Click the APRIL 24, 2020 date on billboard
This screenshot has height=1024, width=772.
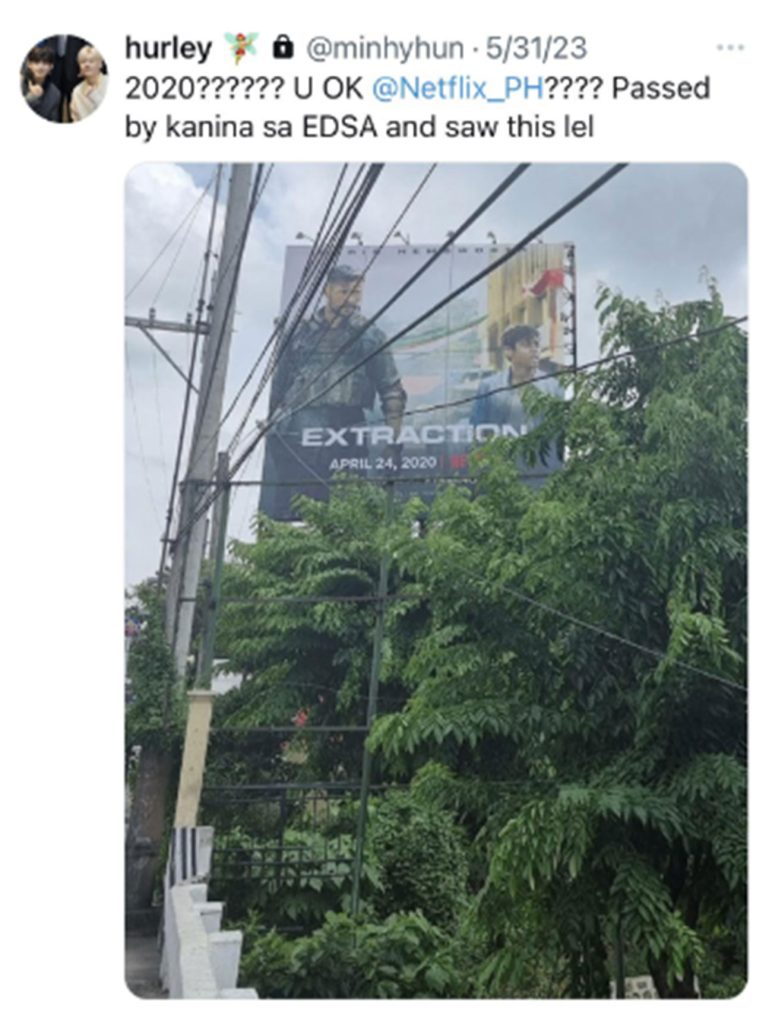click(x=383, y=462)
